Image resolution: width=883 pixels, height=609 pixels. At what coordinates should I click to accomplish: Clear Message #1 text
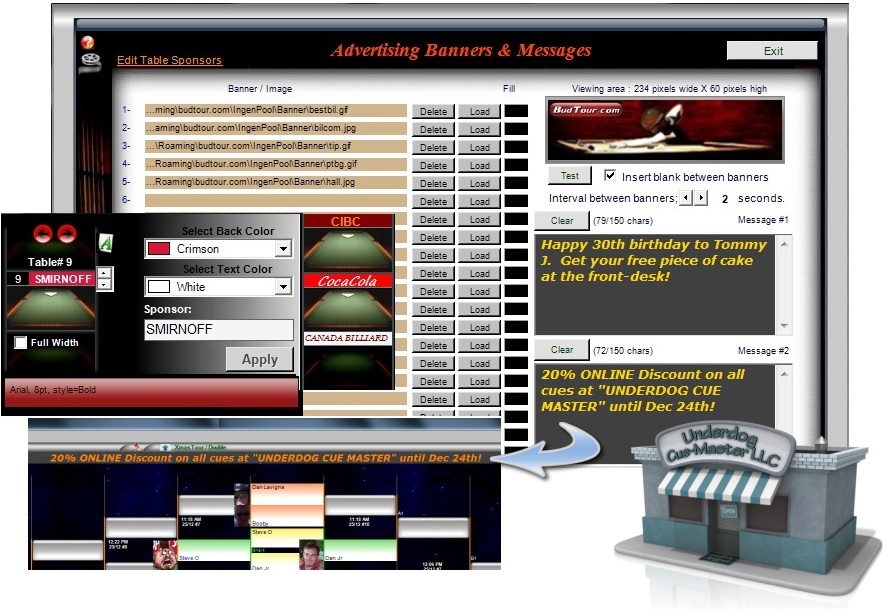pyautogui.click(x=562, y=220)
